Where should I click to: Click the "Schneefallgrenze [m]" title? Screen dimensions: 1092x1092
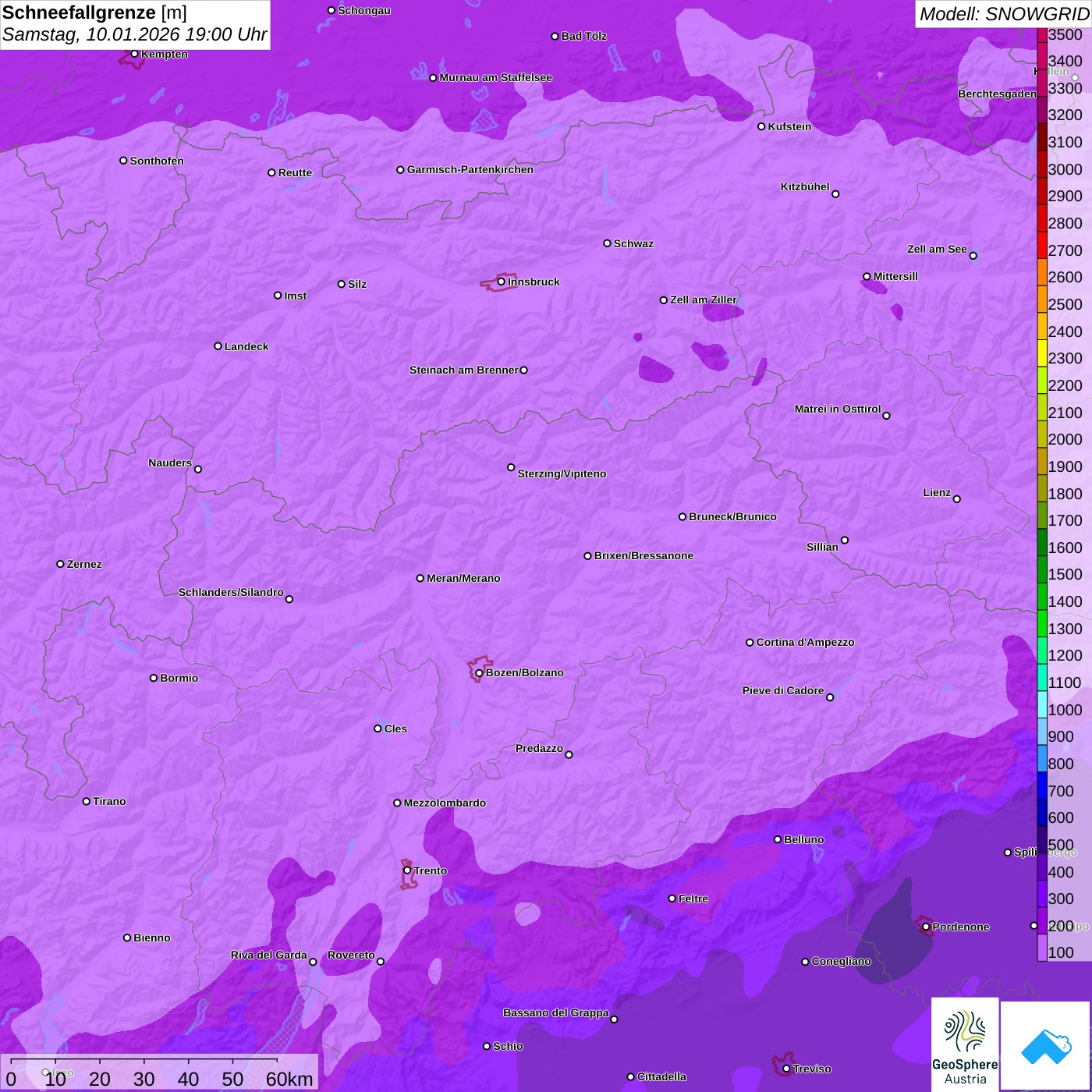(94, 12)
